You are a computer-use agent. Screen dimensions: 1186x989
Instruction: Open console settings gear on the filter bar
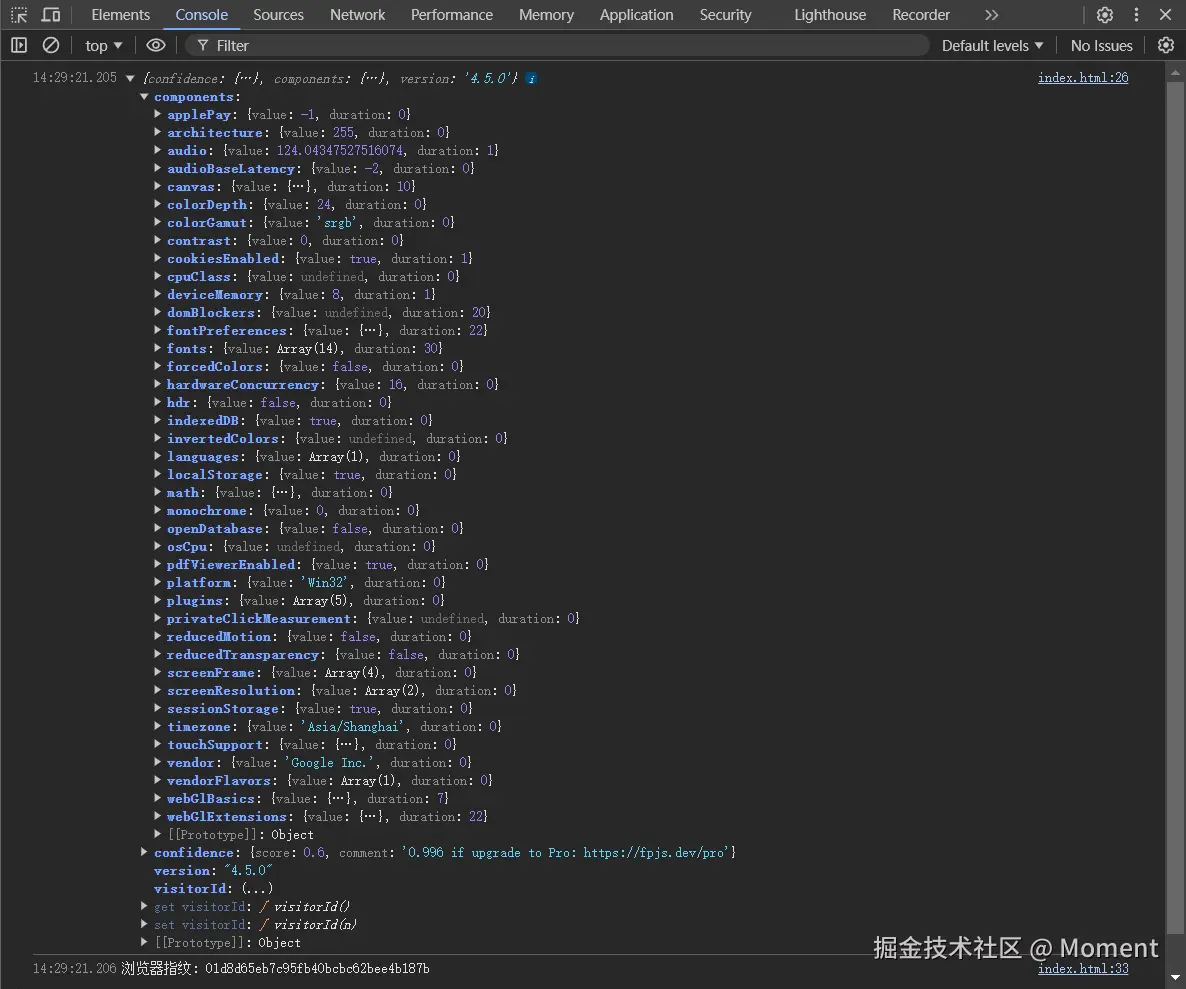pyautogui.click(x=1166, y=45)
